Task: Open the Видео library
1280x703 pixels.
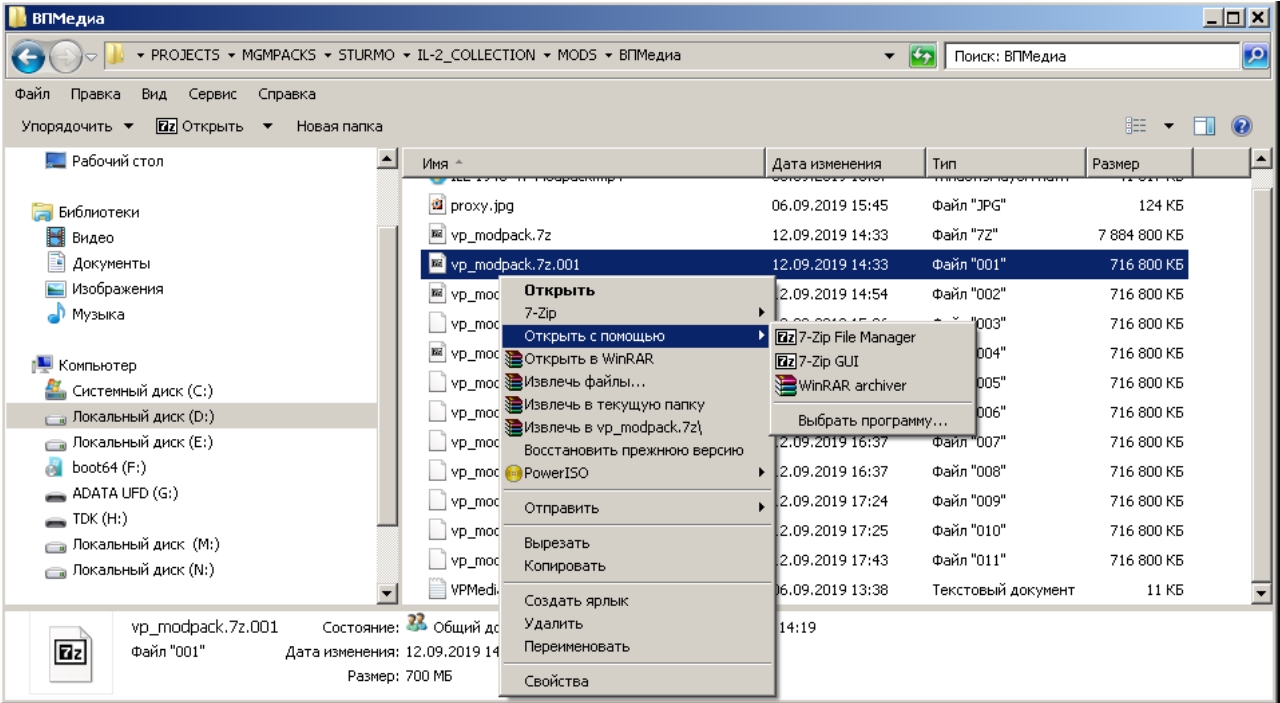Action: coord(82,238)
